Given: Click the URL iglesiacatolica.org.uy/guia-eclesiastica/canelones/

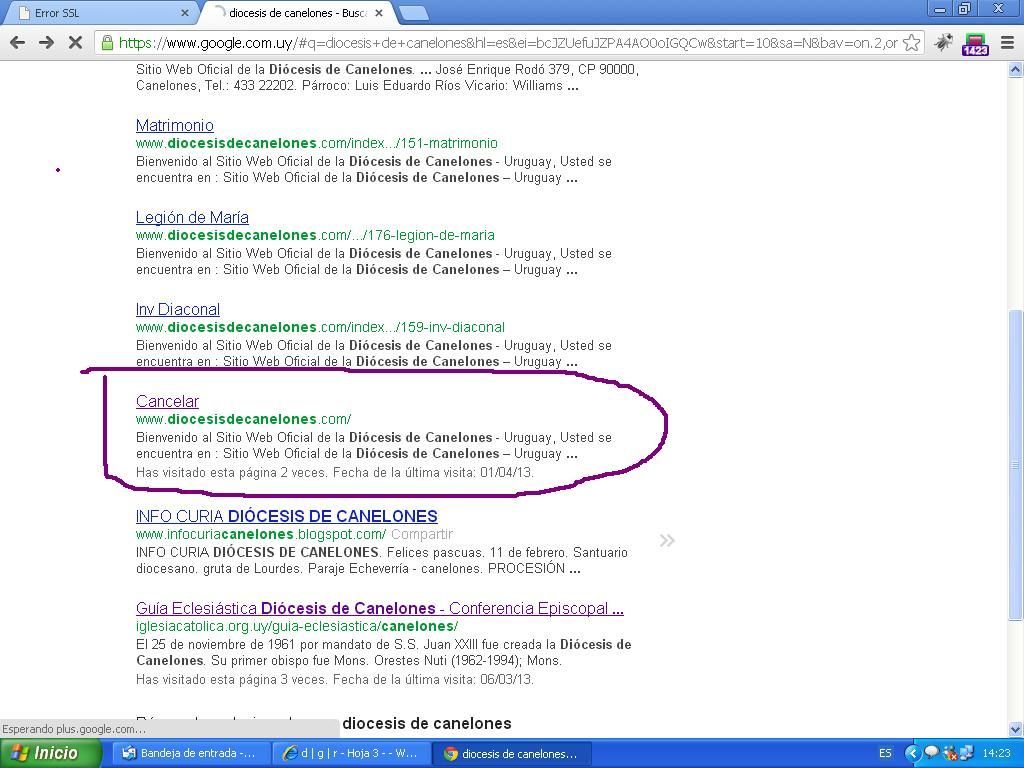Looking at the screenshot, I should point(297,626).
